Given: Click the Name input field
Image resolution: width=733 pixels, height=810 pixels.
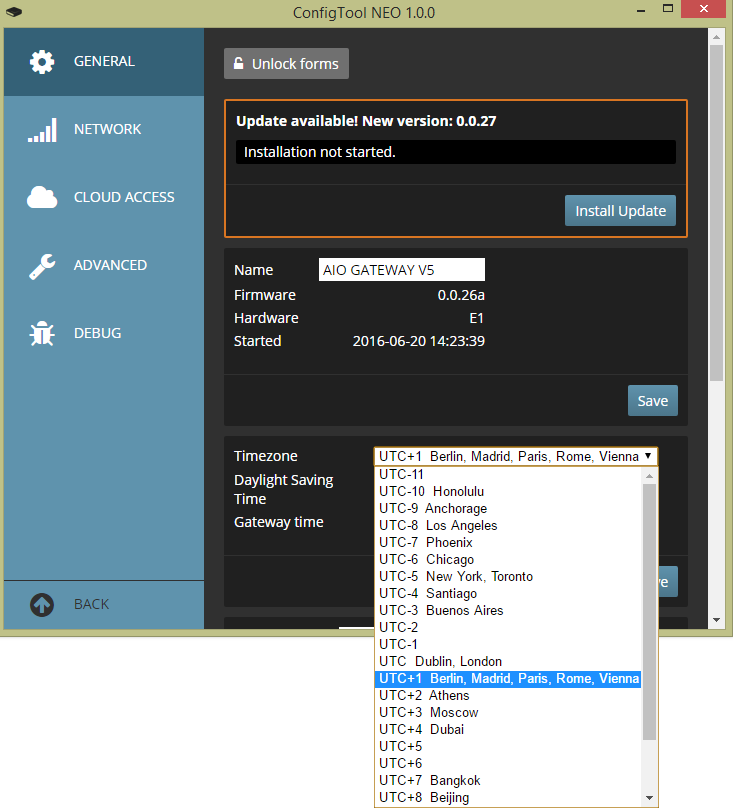Looking at the screenshot, I should (x=401, y=270).
